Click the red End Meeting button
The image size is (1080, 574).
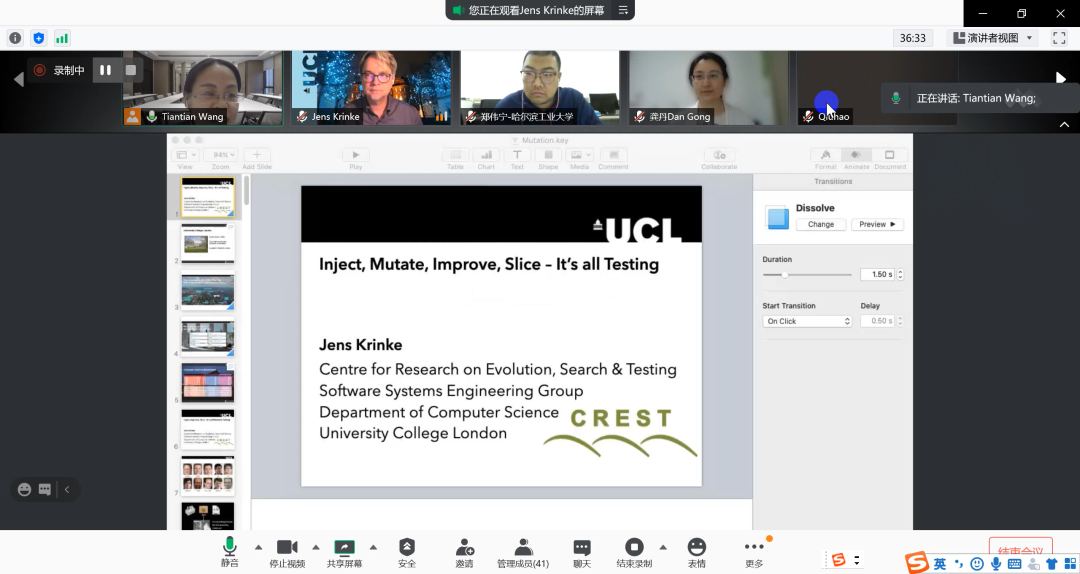[x=1020, y=551]
